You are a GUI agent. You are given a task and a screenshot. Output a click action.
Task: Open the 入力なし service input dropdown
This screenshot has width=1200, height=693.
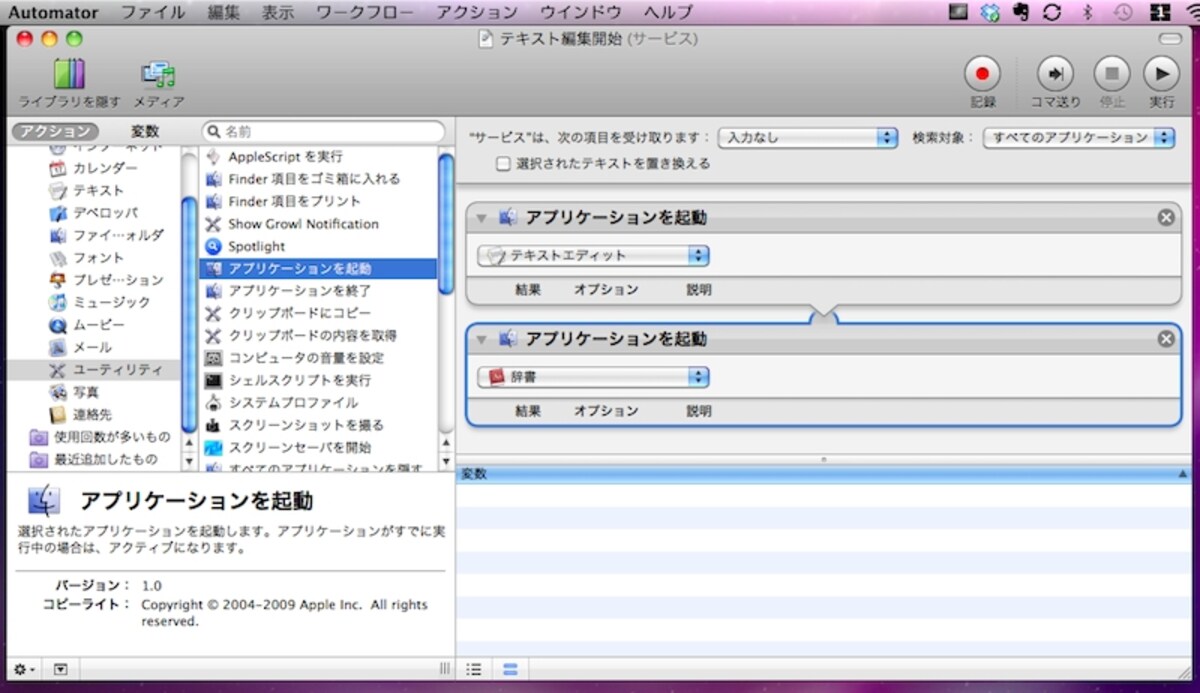click(808, 138)
